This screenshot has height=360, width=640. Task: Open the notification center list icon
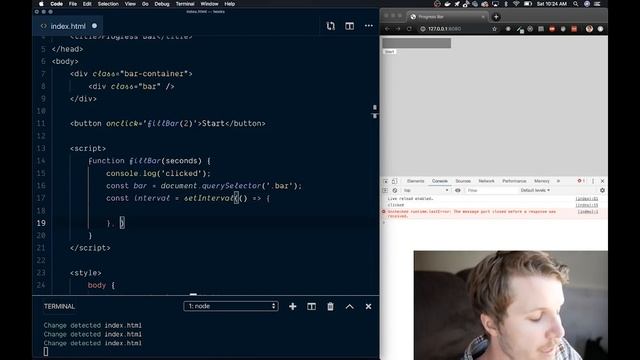point(598,4)
